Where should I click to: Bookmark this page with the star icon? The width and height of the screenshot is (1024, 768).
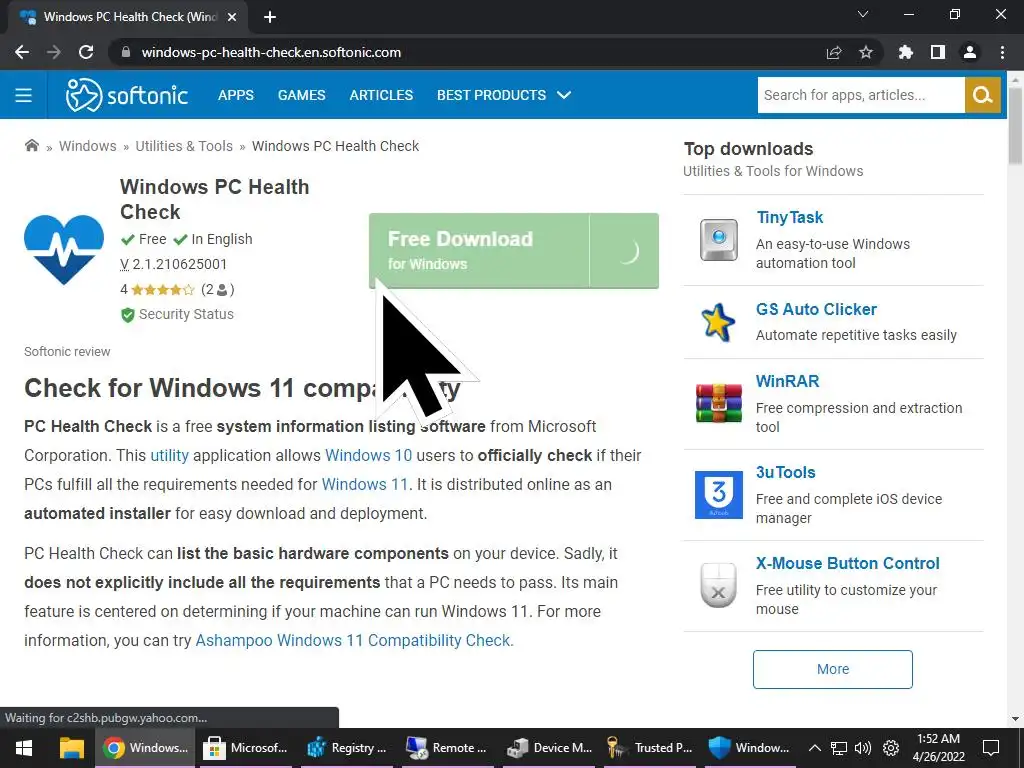(x=866, y=52)
